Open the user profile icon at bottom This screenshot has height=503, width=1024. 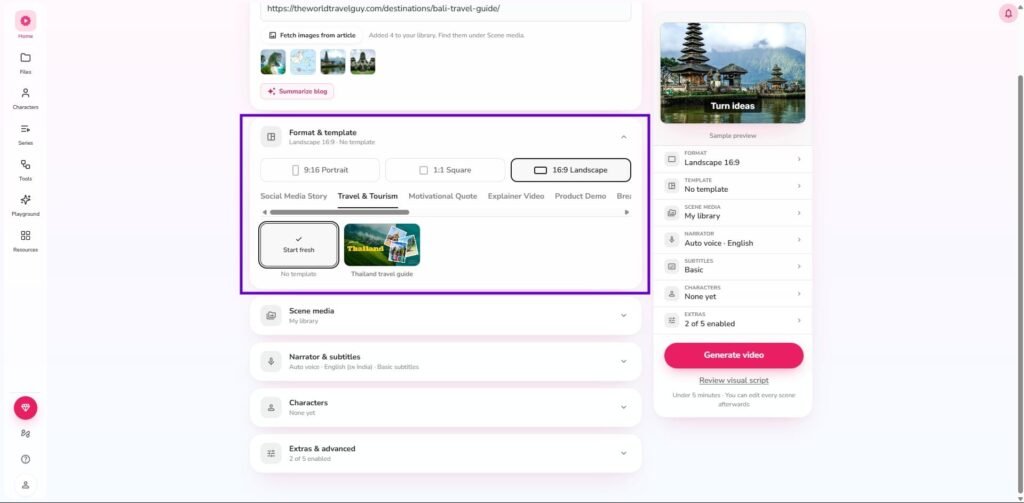click(x=25, y=485)
